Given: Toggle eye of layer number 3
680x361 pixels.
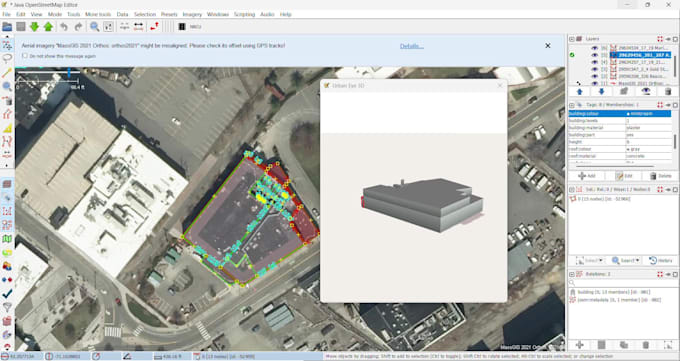Looking at the screenshot, I should coord(595,69).
